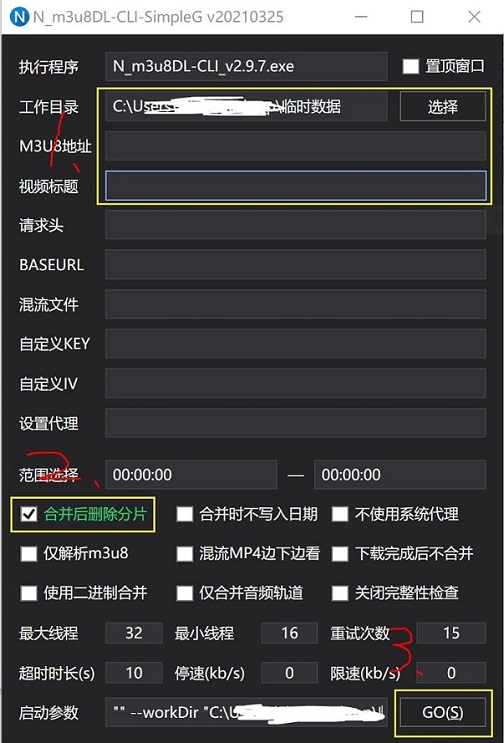Enable the 置顶窗口 checkbox
Screen dimensions: 504x743
tap(411, 66)
